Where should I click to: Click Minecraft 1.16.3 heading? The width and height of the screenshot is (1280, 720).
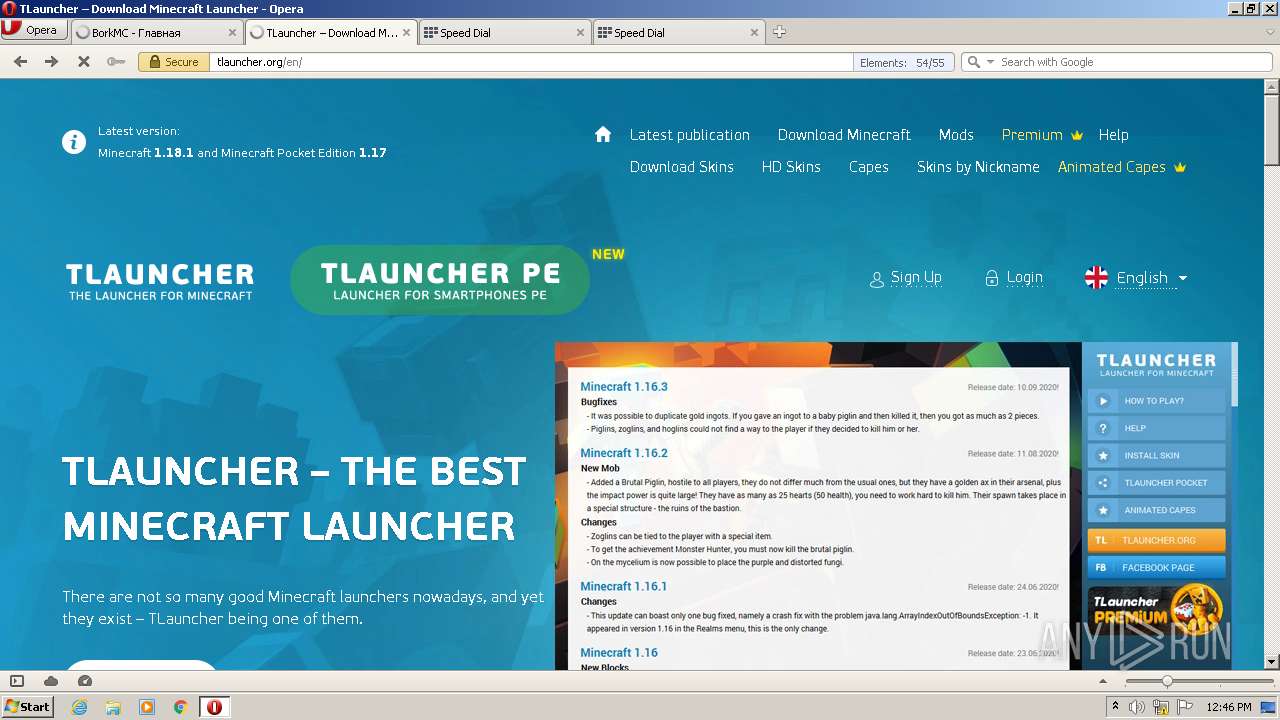click(624, 387)
